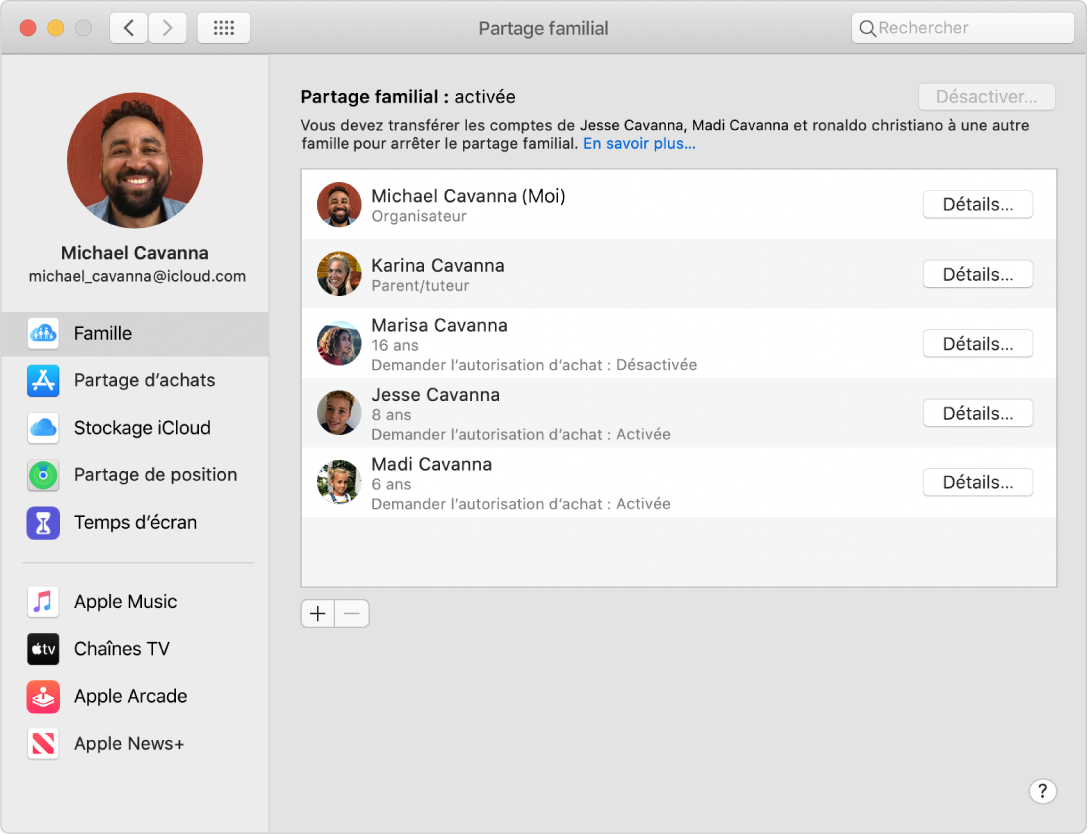Click Michael Cavanna's large profile photo
This screenshot has height=835, width=1088.
[x=135, y=160]
